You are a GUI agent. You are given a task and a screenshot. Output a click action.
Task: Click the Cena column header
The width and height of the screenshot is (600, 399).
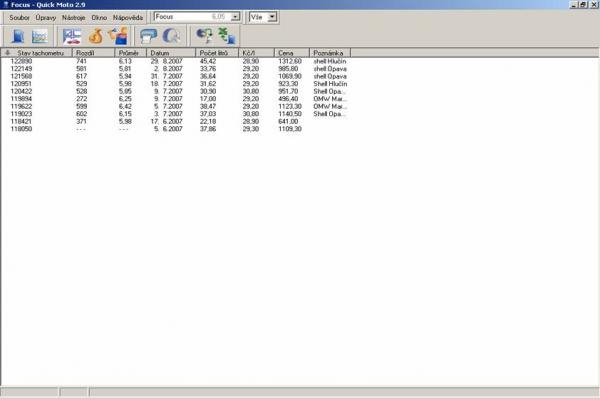tap(292, 53)
